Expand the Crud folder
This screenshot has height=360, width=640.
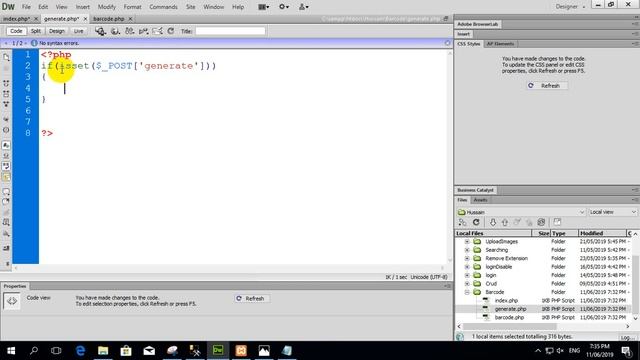point(467,283)
